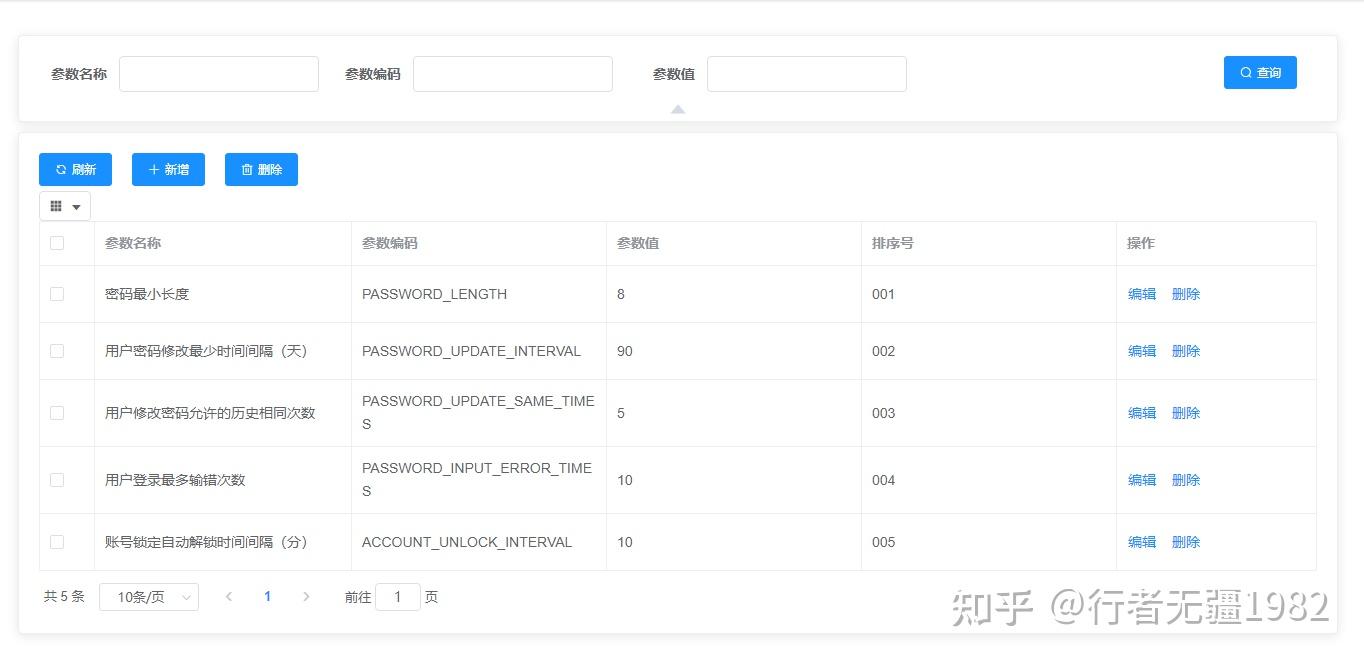This screenshot has height=663, width=1364.
Task: Click 删除 for ACCOUNT_UNLOCK_INTERVAL row
Action: (1186, 542)
